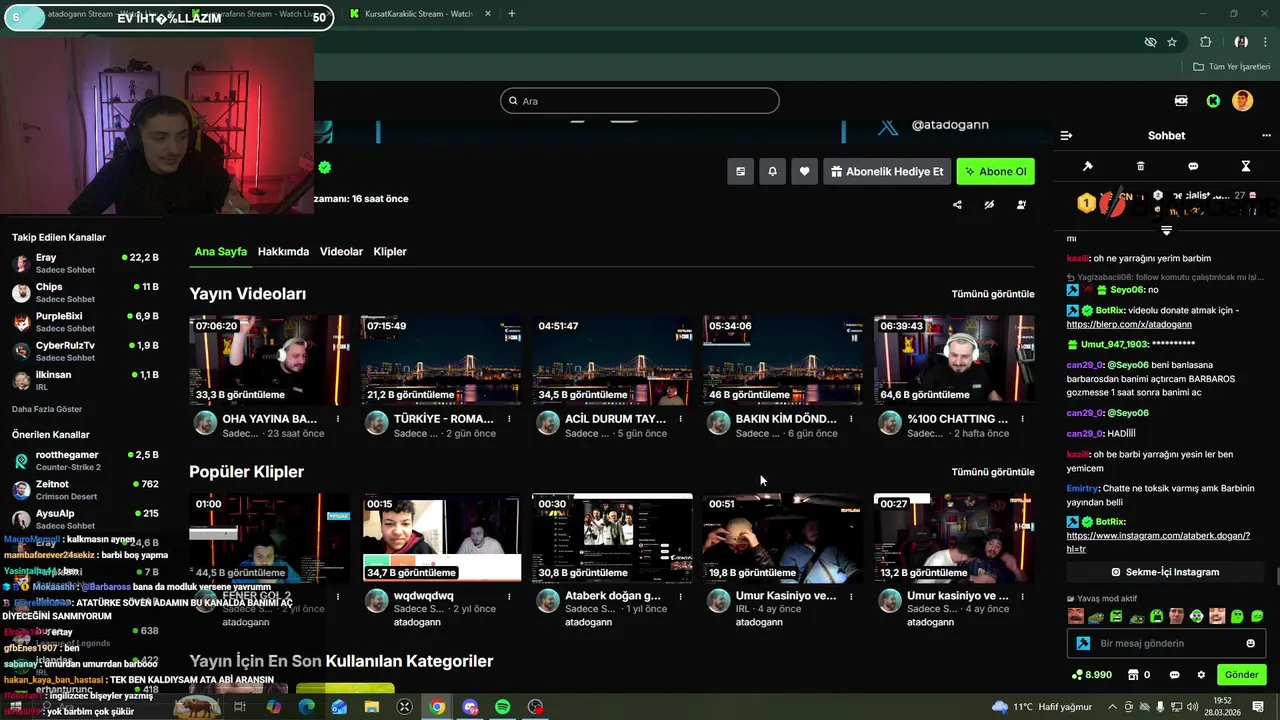Open the blerp.com/x/atadogann link
The image size is (1280, 720).
click(x=1129, y=324)
